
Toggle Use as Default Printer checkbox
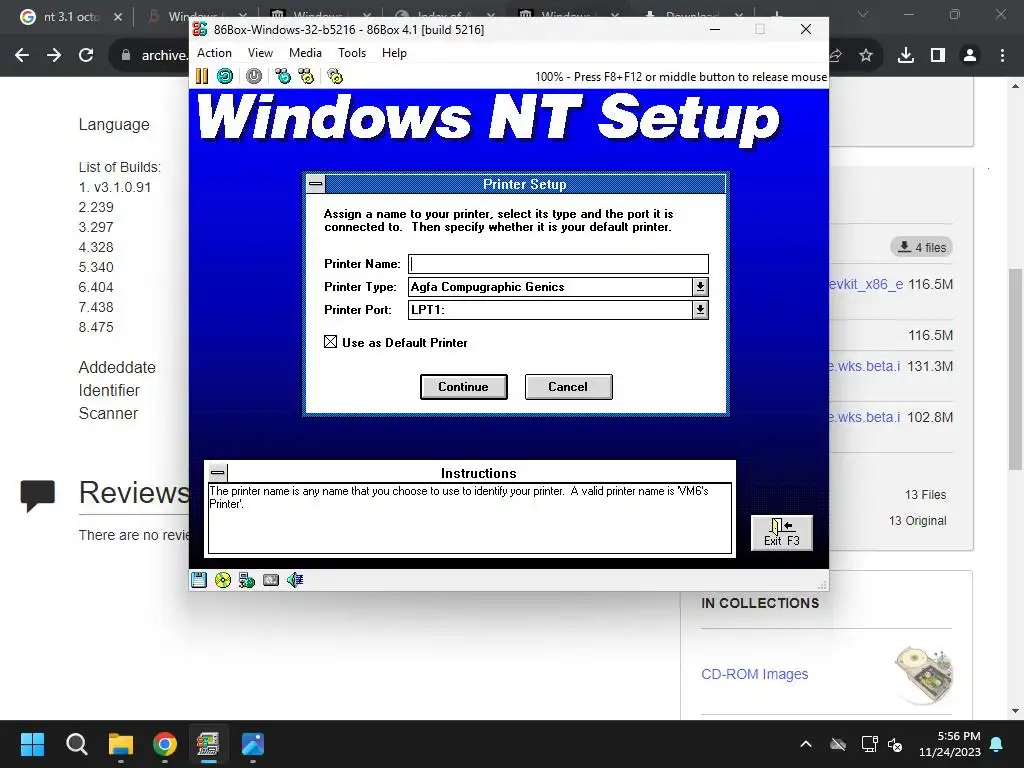tap(330, 342)
